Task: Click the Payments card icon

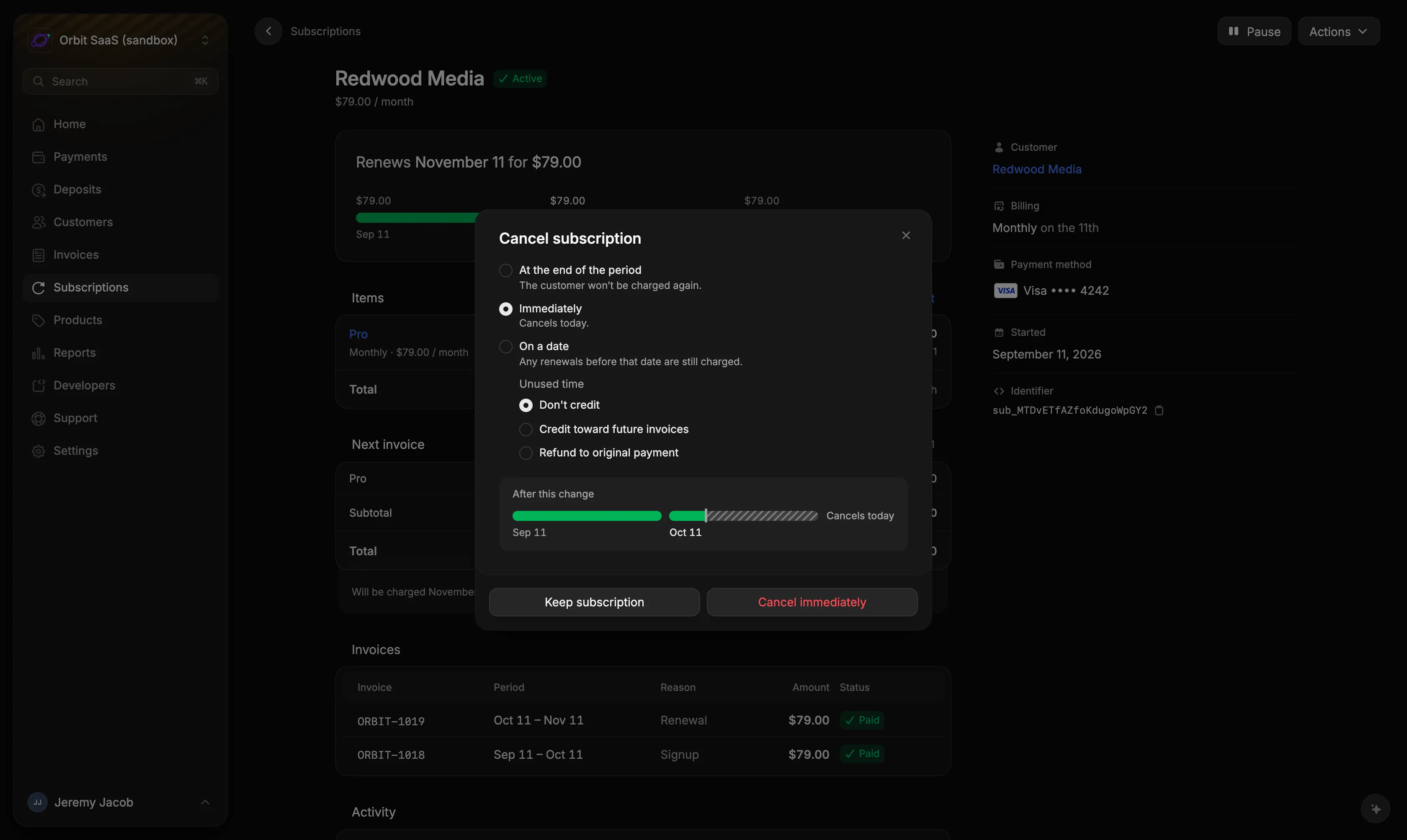Action: coord(39,157)
